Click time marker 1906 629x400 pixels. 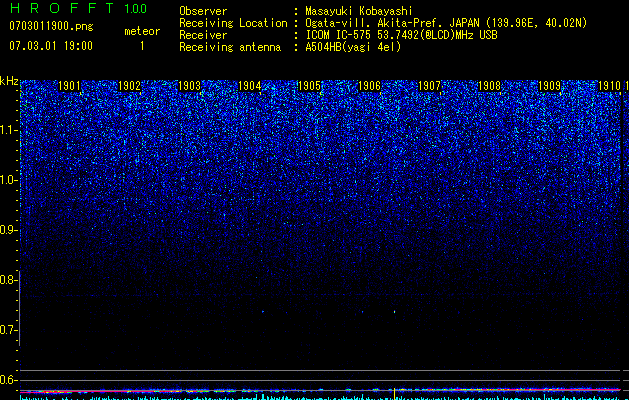pyautogui.click(x=369, y=86)
